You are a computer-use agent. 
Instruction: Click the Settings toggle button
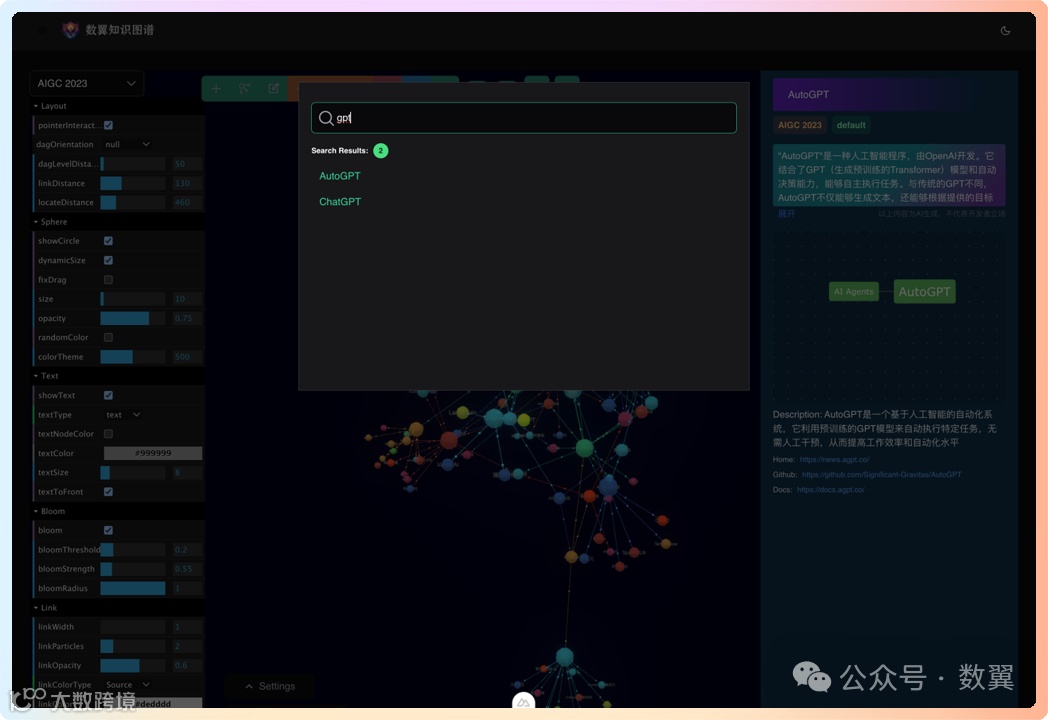click(x=269, y=686)
